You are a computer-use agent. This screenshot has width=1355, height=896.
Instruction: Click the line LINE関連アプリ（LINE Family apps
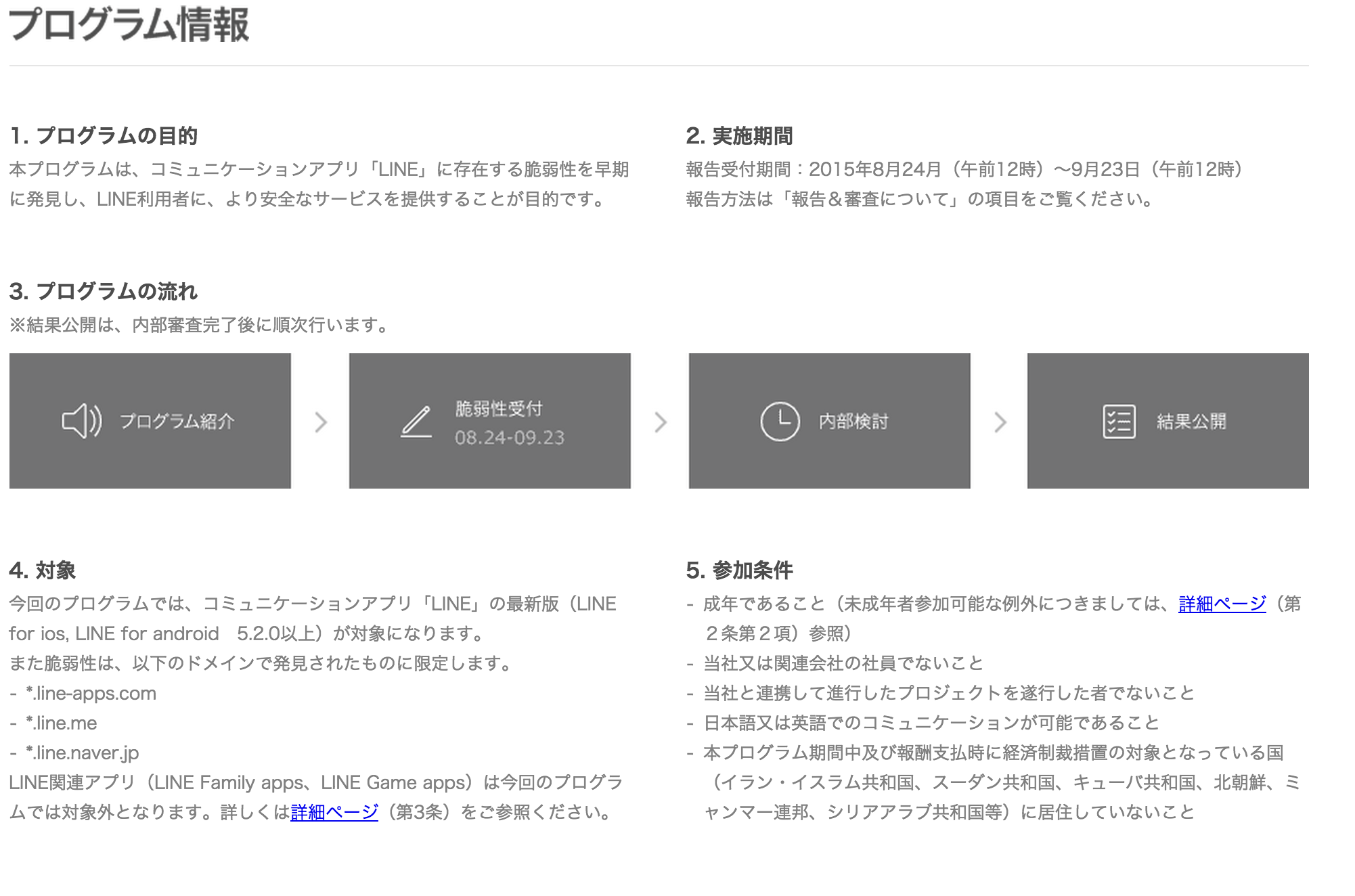click(x=316, y=782)
